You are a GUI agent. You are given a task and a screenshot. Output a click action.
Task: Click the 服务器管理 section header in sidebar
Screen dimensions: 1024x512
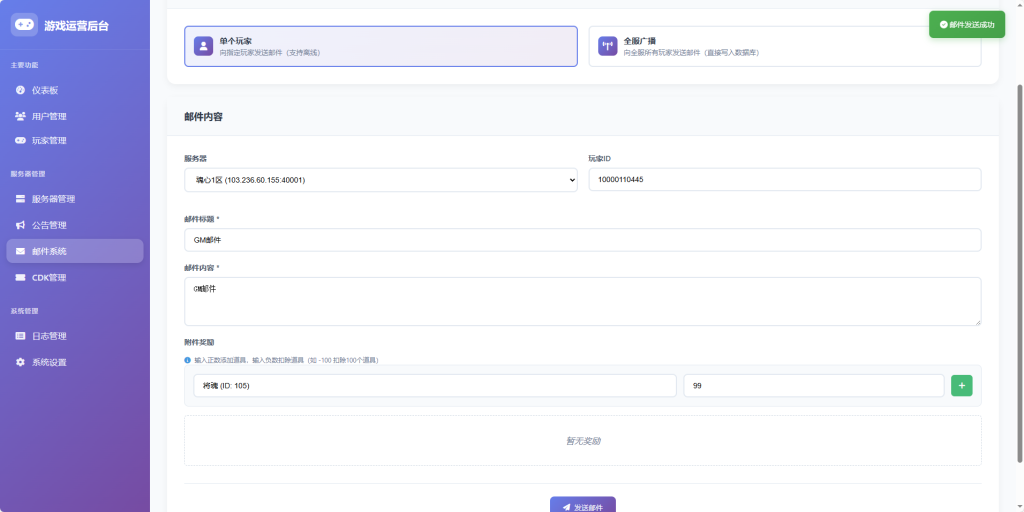tap(28, 174)
